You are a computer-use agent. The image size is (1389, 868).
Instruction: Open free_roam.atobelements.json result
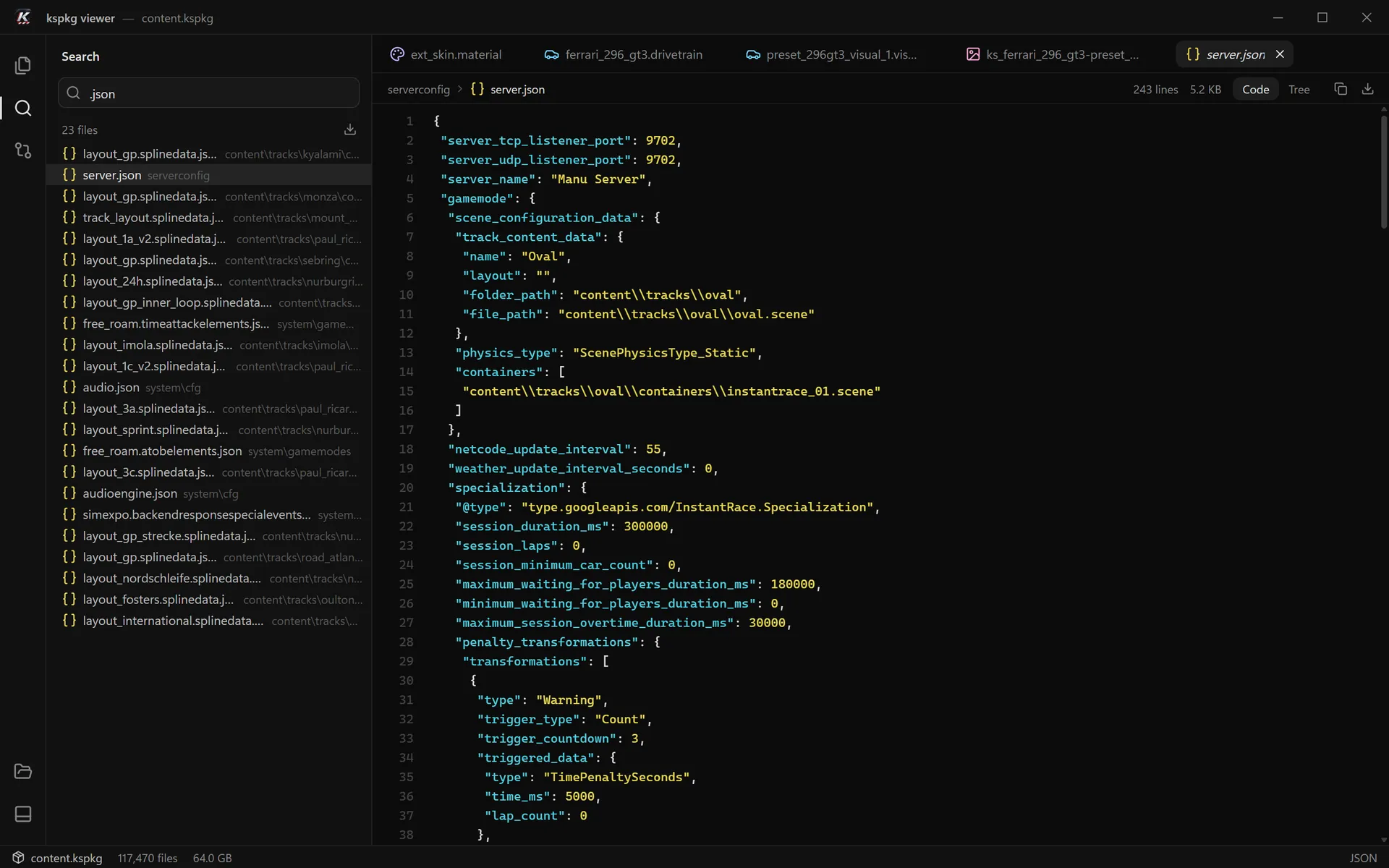[x=208, y=451]
